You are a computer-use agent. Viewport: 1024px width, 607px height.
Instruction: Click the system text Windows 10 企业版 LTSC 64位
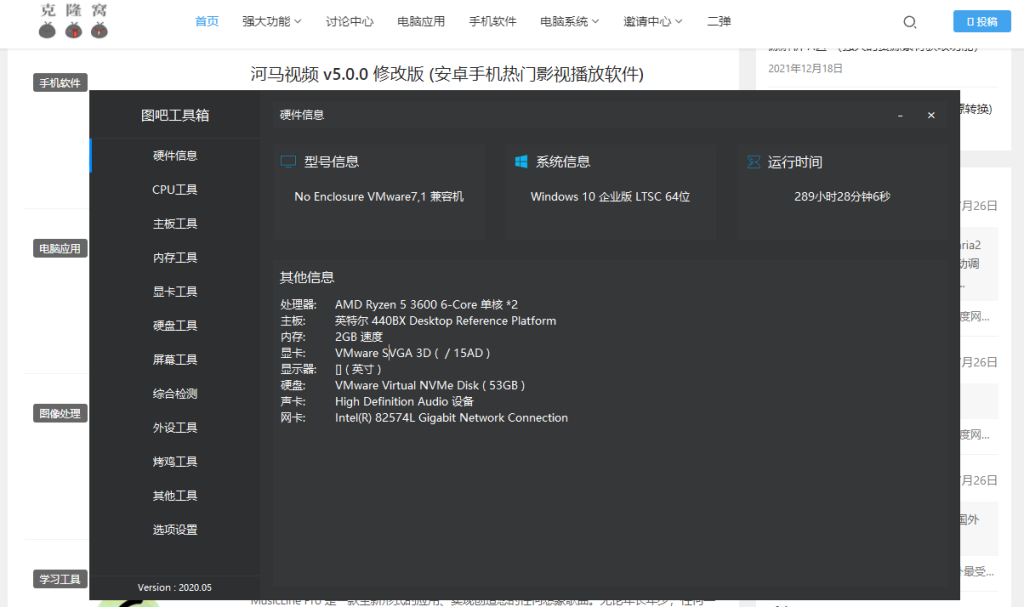click(x=610, y=197)
